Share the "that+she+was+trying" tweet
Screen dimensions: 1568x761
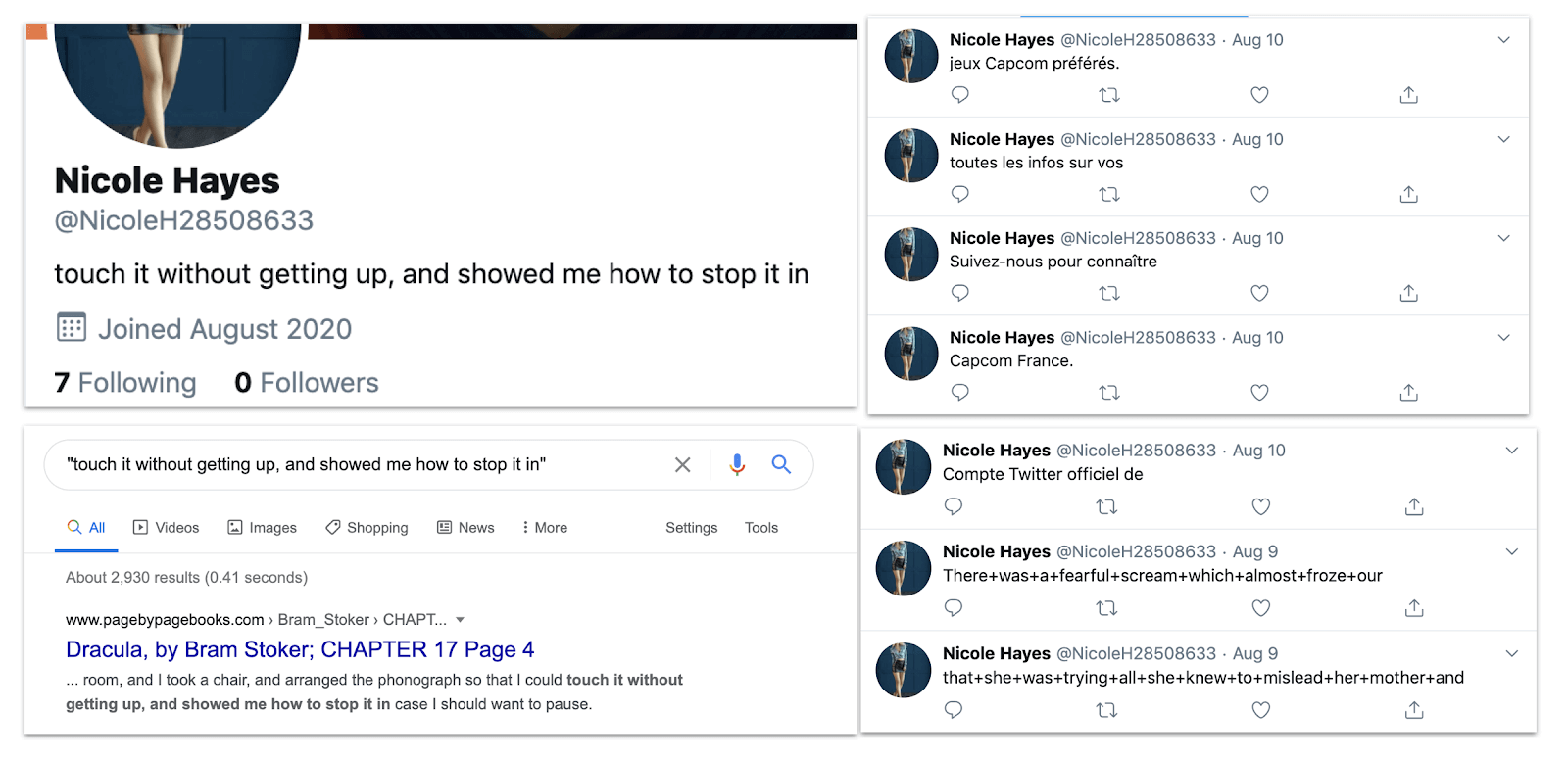(x=1414, y=710)
